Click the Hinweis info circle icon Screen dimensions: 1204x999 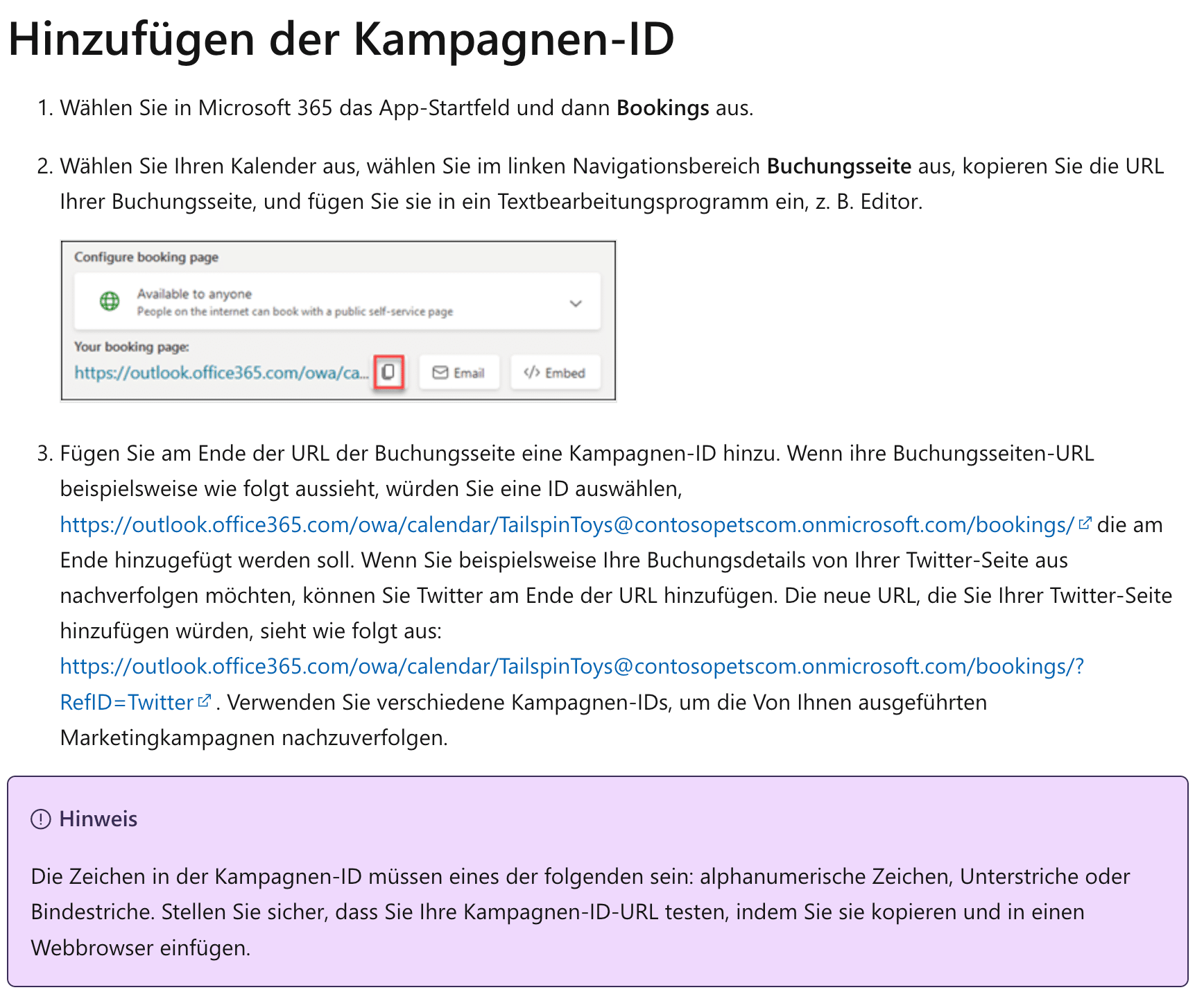pyautogui.click(x=41, y=819)
